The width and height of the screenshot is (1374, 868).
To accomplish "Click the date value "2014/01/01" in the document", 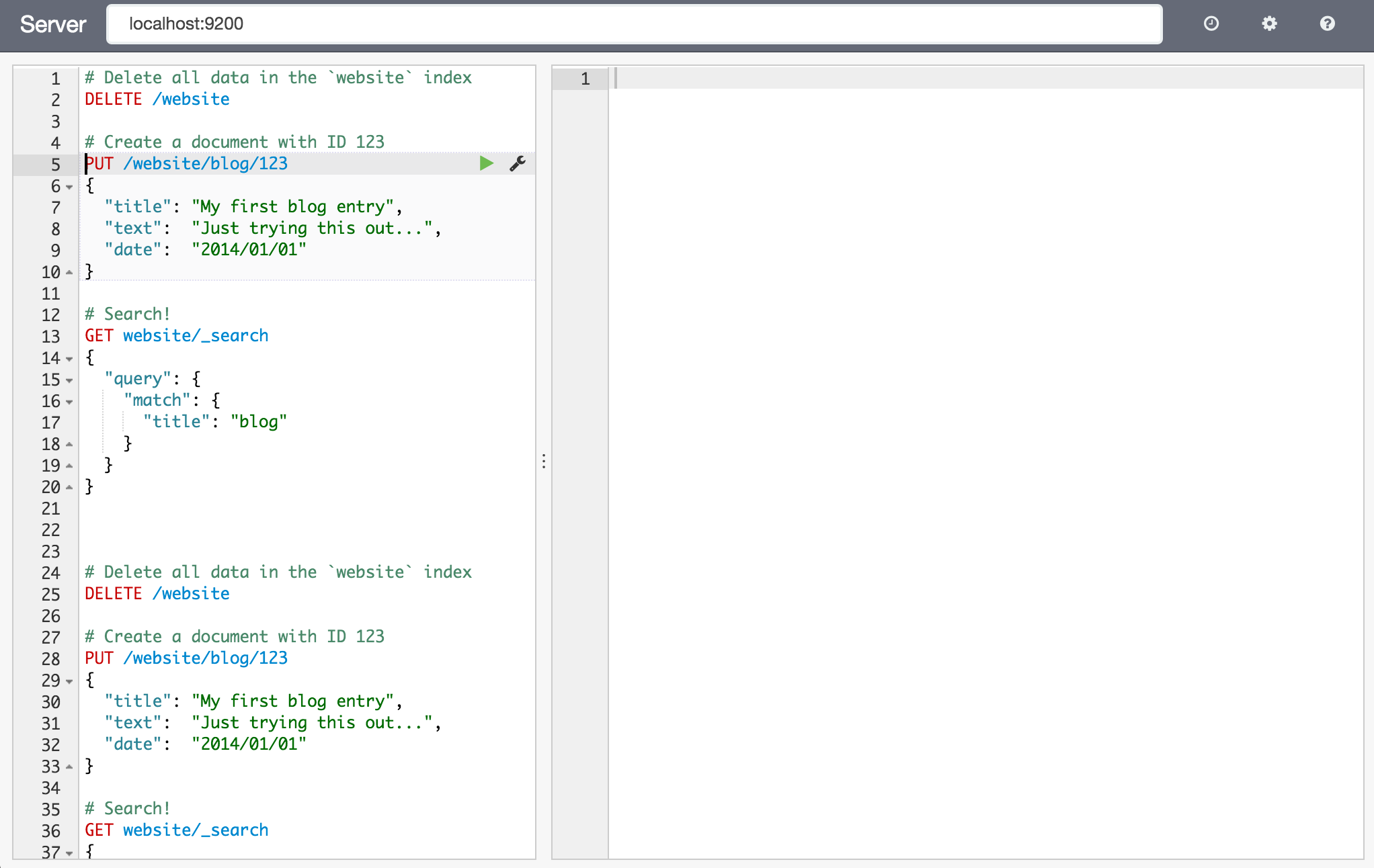I will point(249,249).
